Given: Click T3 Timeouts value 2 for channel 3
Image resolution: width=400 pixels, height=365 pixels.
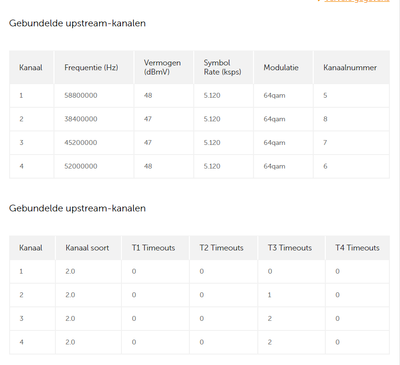Looking at the screenshot, I should 270,319.
